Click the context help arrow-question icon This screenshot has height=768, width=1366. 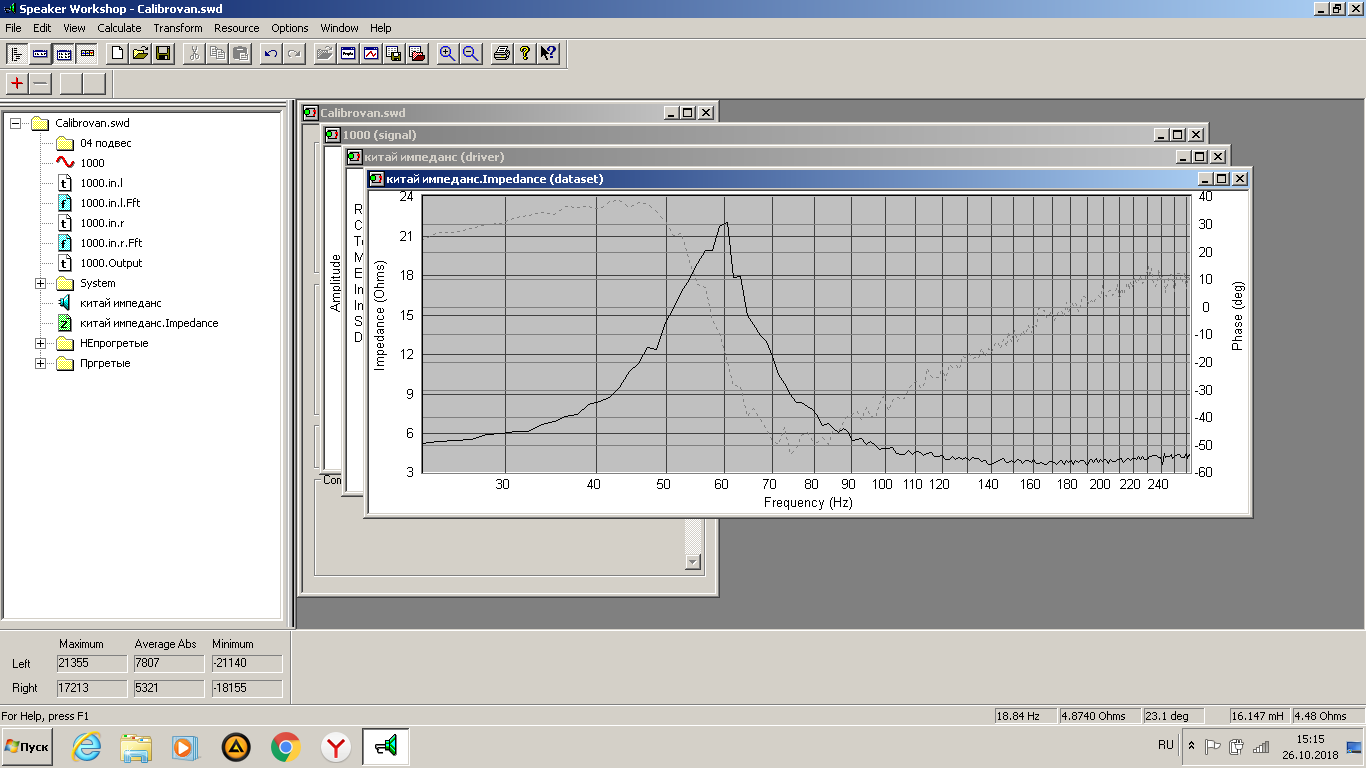tap(548, 54)
